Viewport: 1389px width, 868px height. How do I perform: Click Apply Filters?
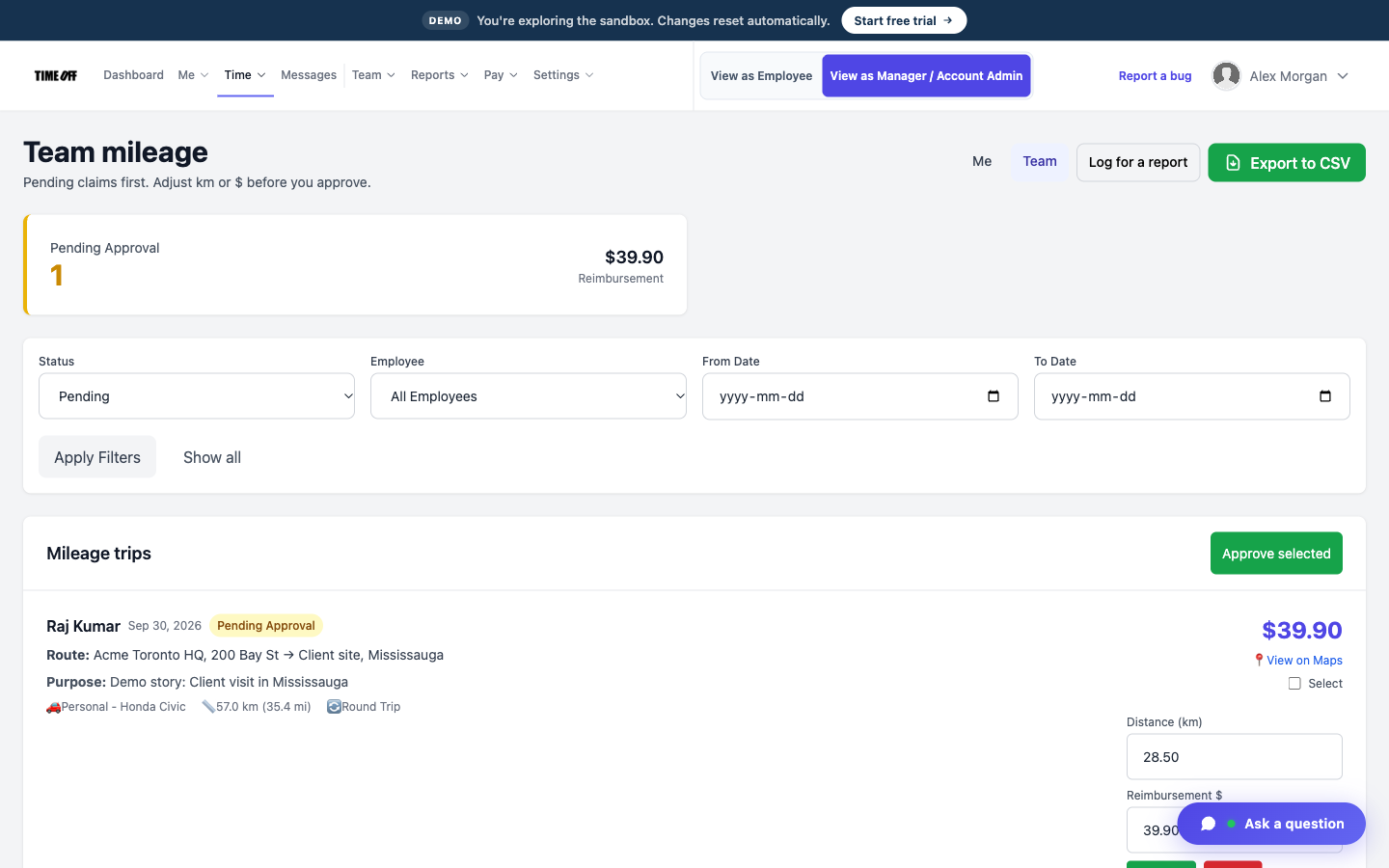coord(97,457)
